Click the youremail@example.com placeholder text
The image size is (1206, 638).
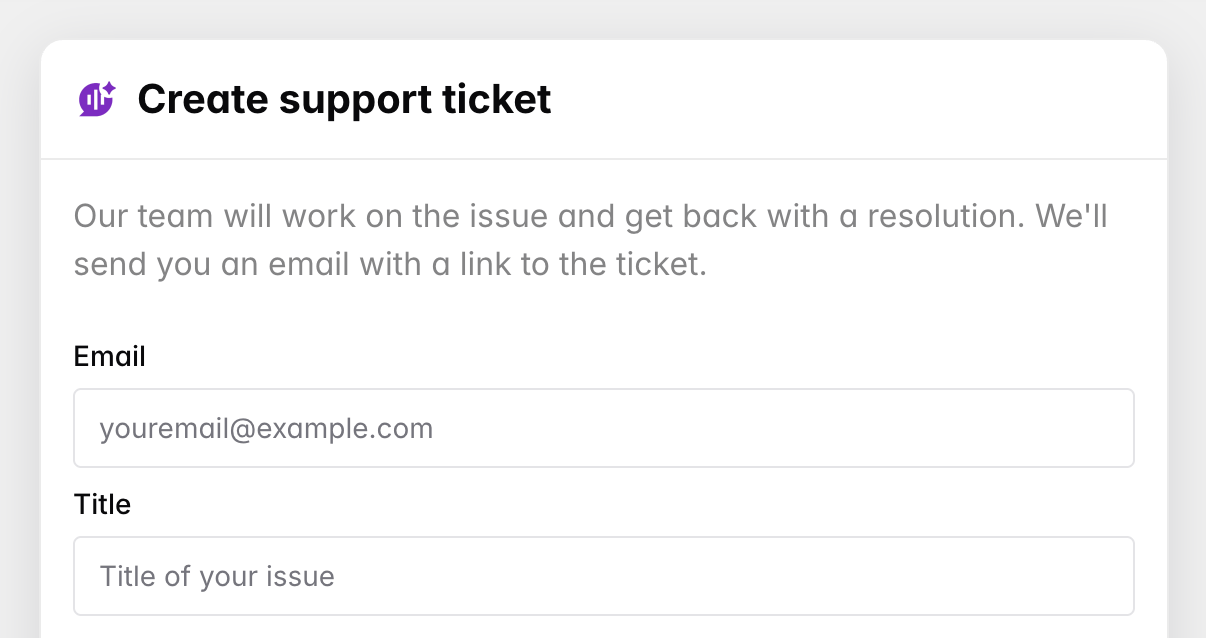[266, 429]
